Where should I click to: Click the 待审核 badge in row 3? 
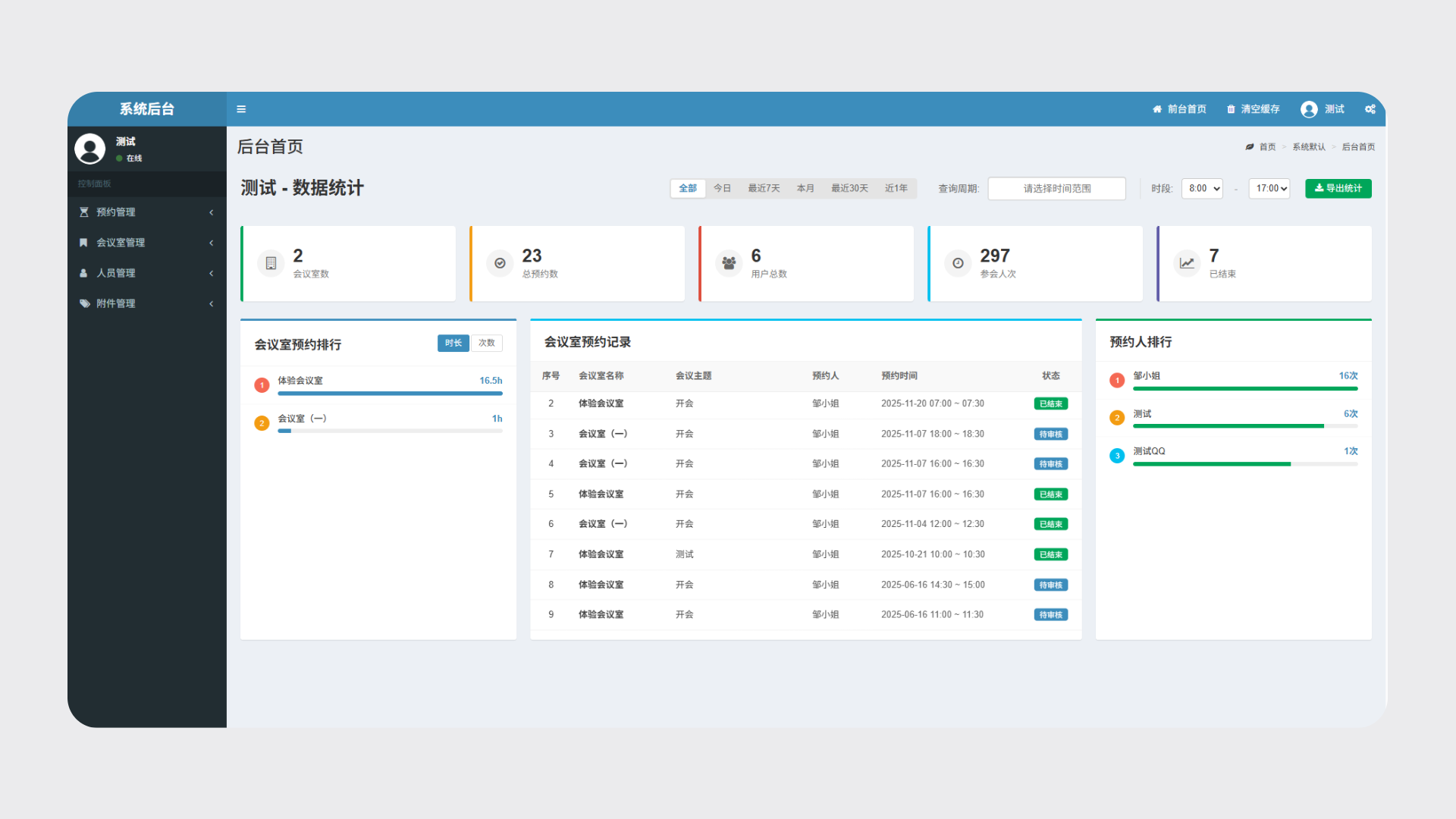[x=1051, y=435]
